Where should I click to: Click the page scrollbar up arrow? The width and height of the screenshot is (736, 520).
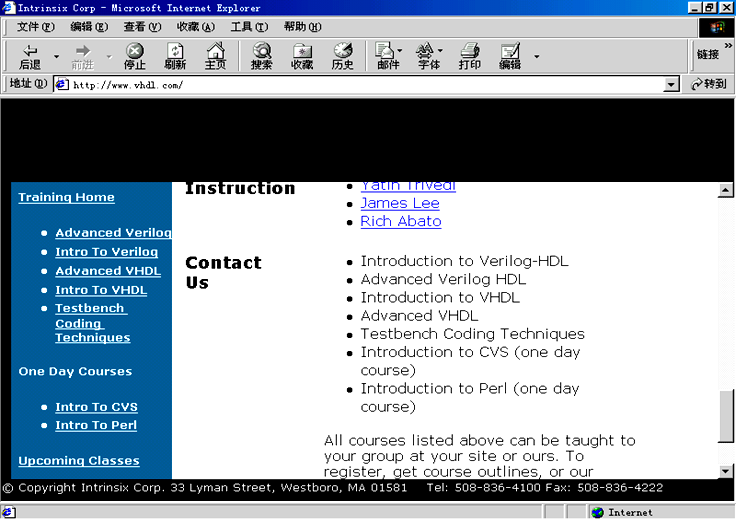725,190
